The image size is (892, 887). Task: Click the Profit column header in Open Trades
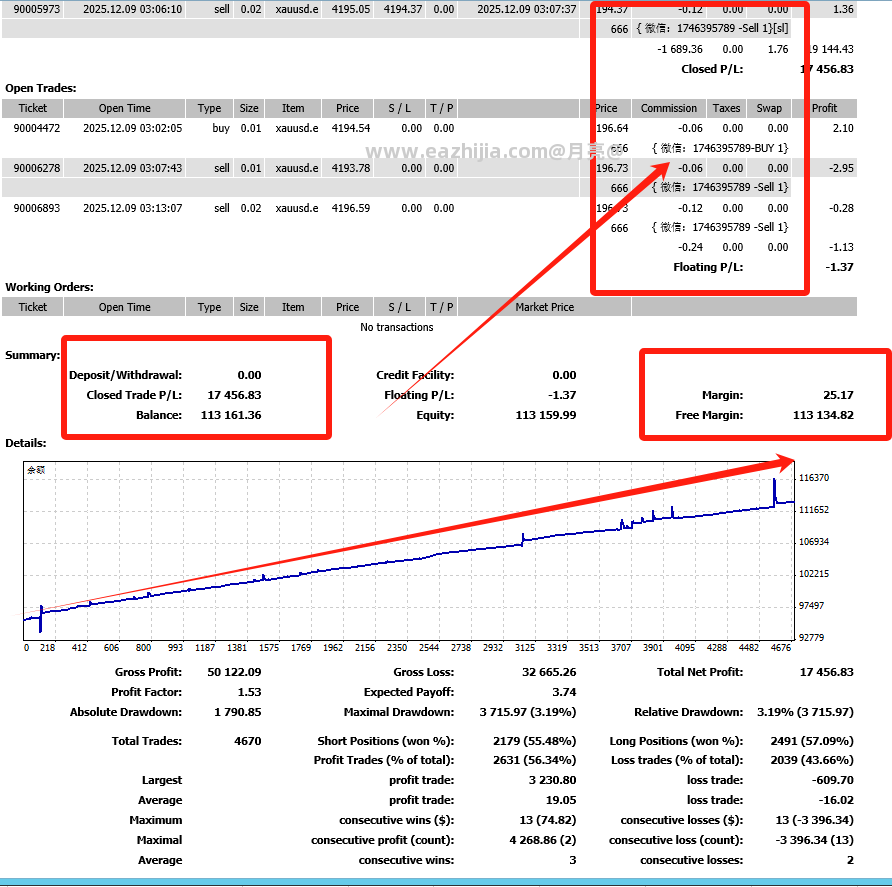(x=824, y=108)
